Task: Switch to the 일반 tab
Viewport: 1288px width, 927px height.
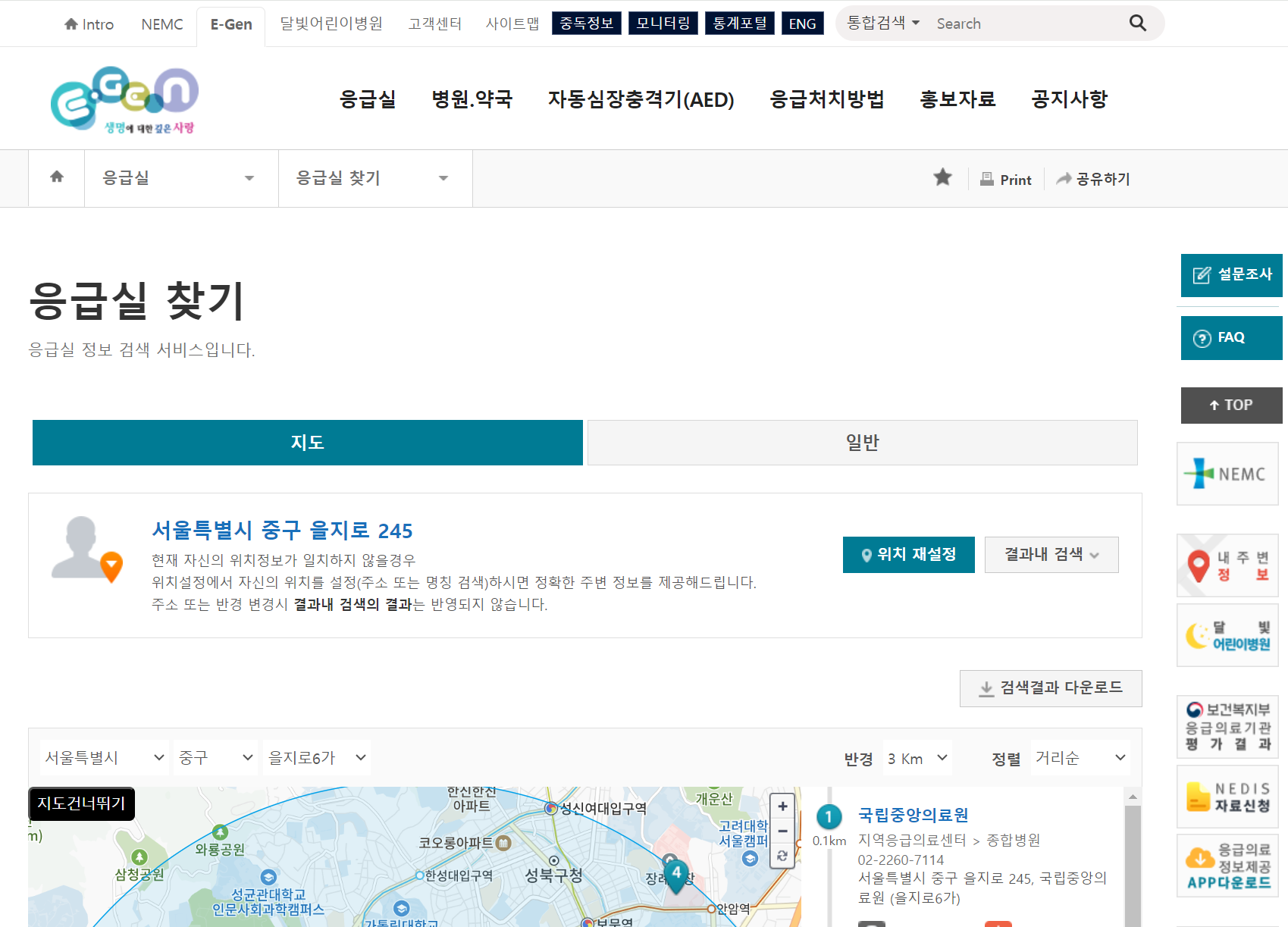Action: 863,443
